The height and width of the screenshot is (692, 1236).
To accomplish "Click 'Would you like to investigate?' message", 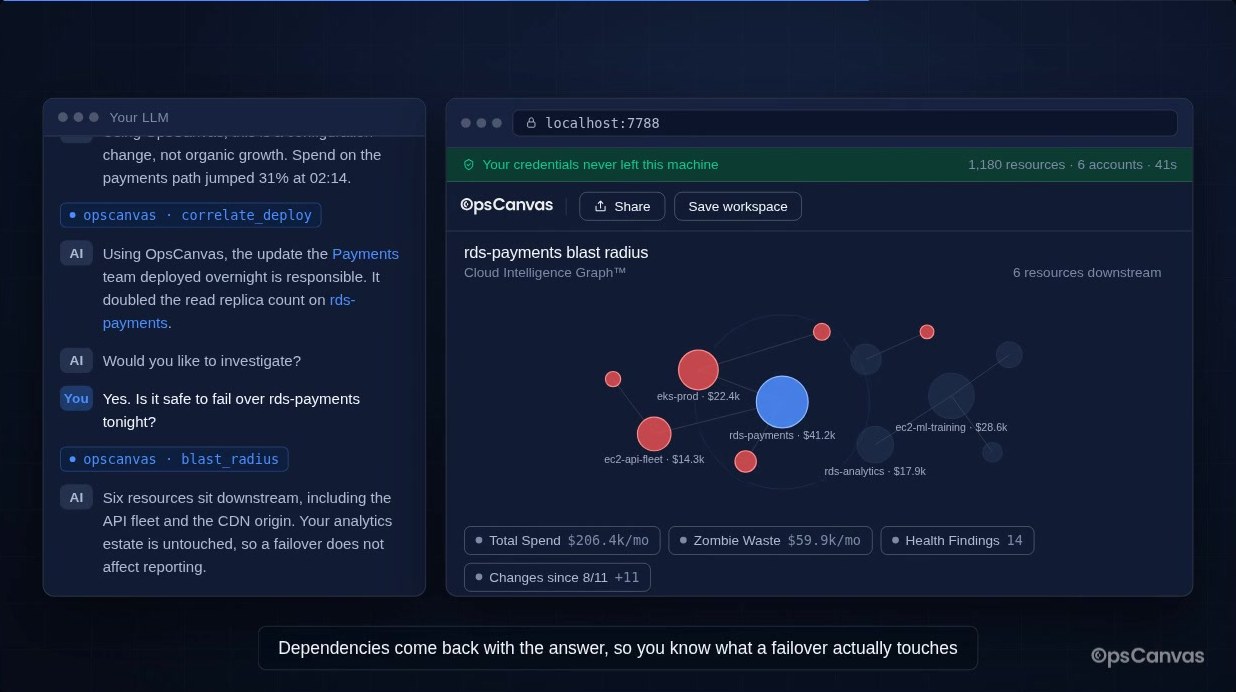I will pyautogui.click(x=202, y=360).
